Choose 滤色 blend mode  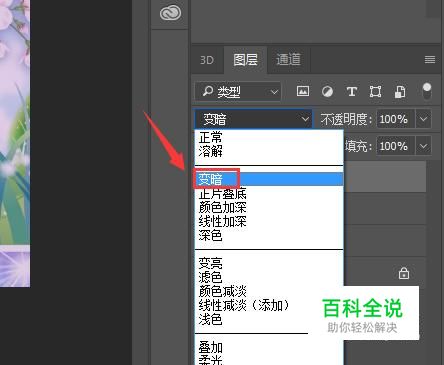[269, 277]
